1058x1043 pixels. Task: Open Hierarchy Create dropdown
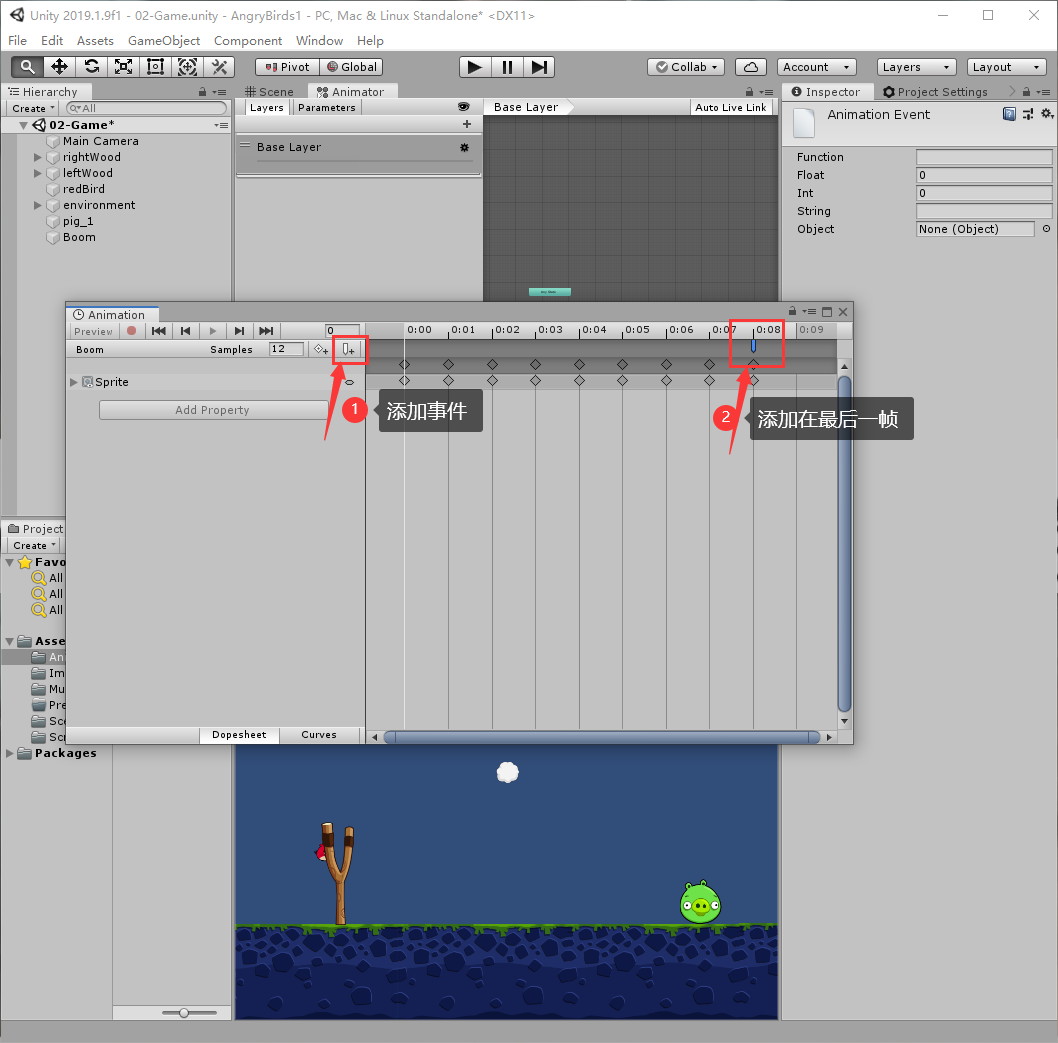tap(33, 108)
